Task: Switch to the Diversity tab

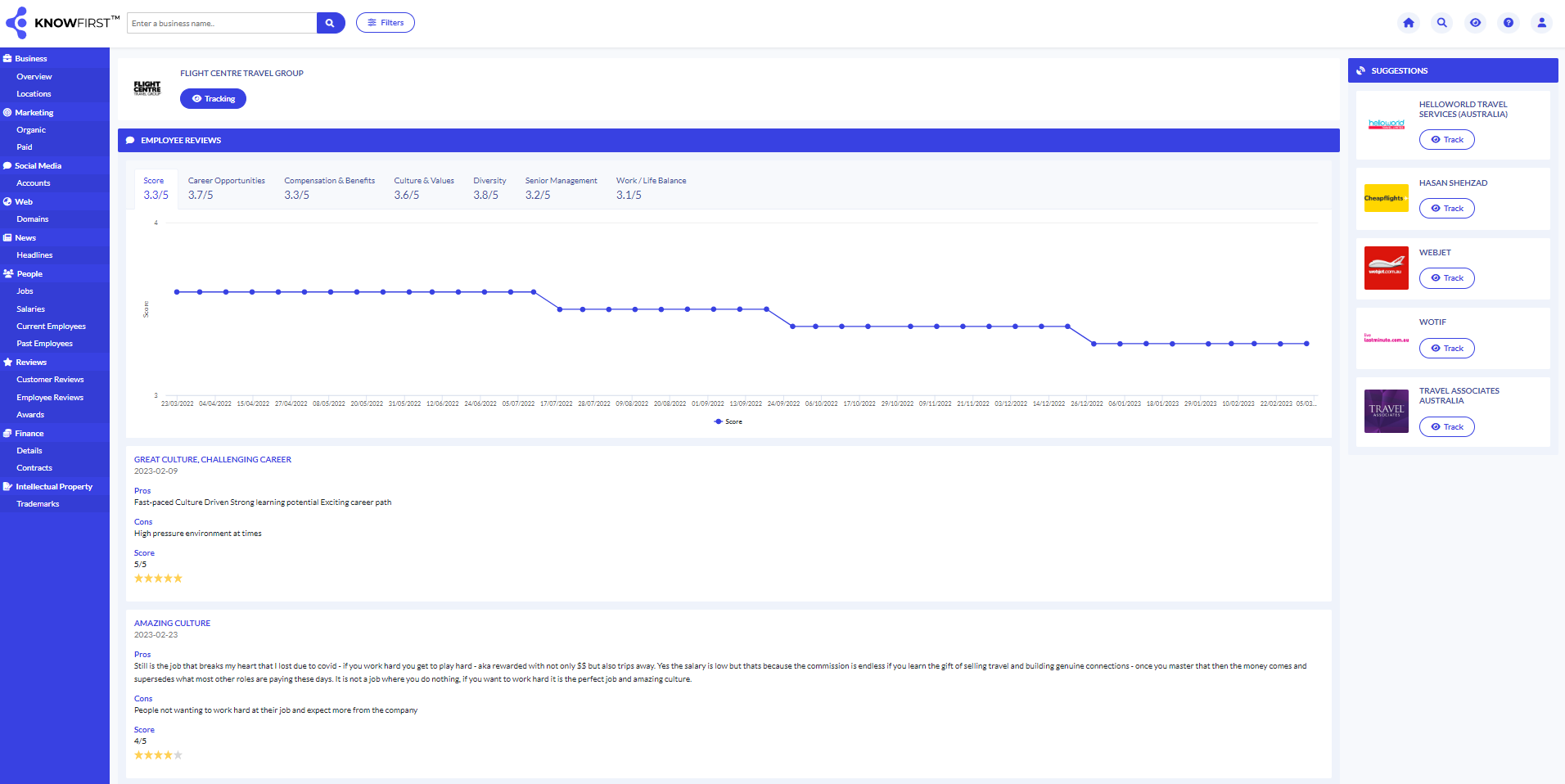Action: tap(489, 187)
